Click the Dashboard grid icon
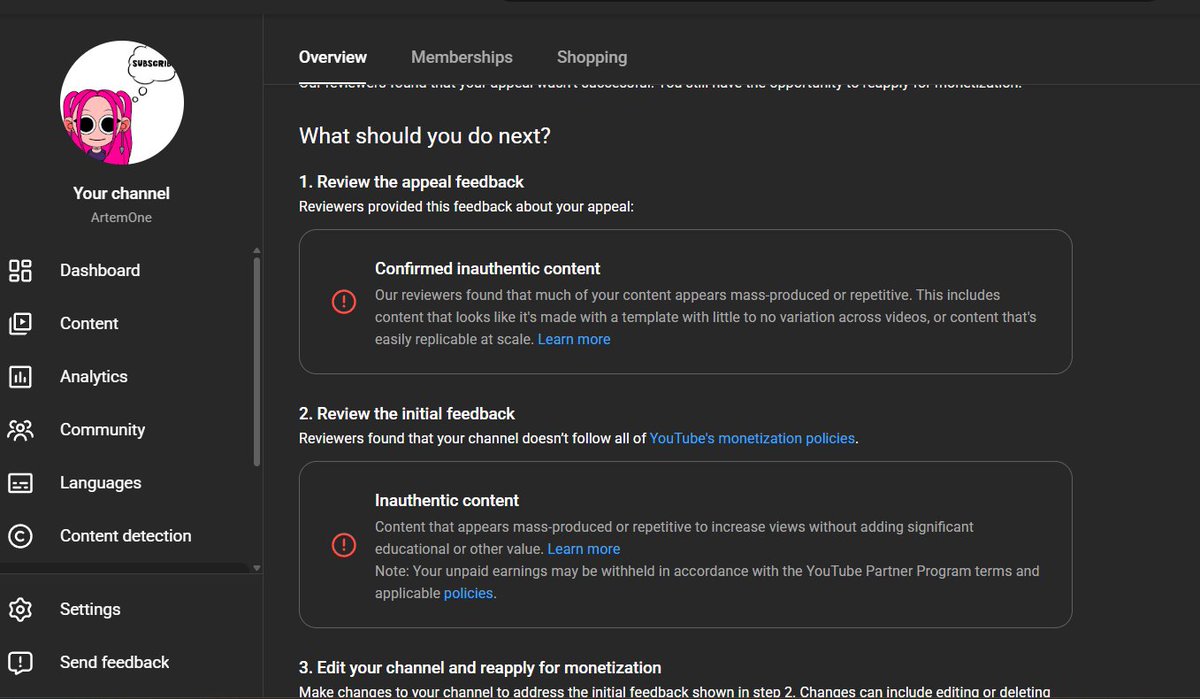 point(20,270)
